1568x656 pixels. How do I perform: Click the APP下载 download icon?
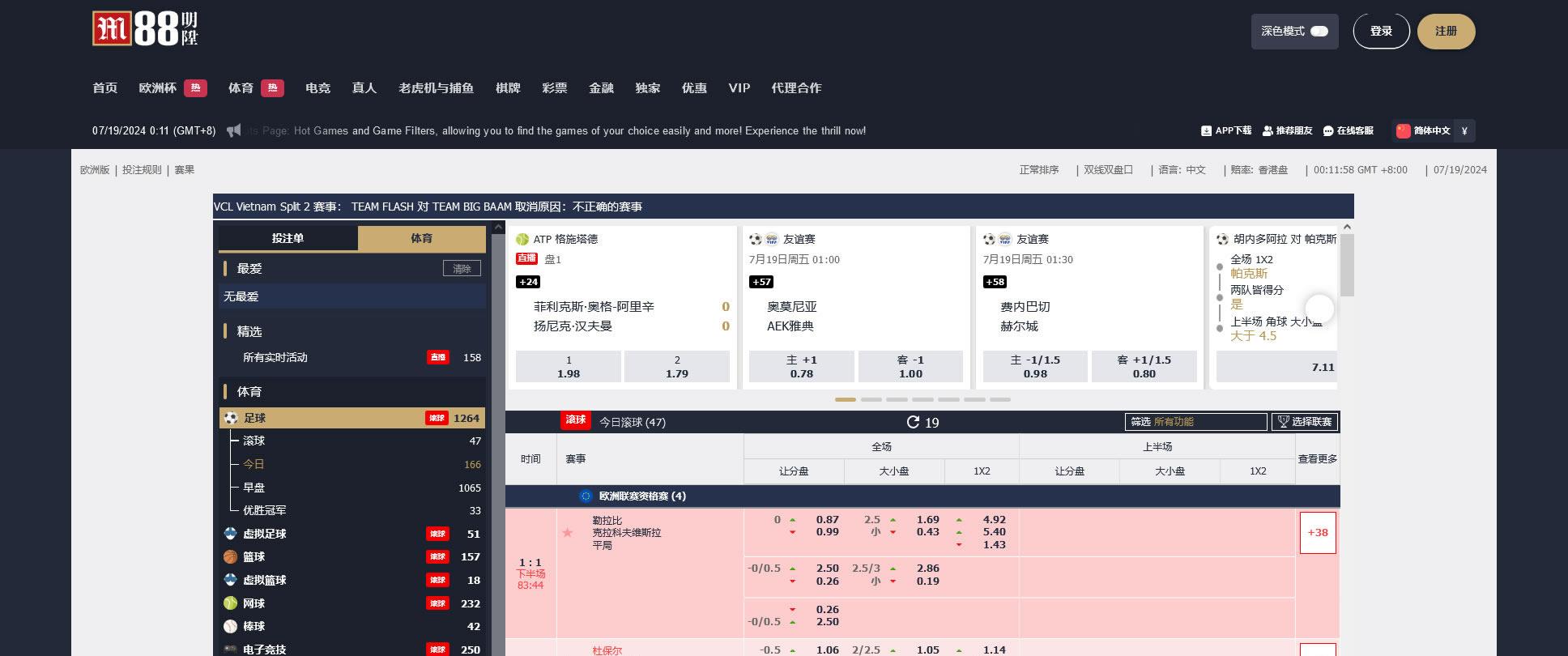(1206, 130)
